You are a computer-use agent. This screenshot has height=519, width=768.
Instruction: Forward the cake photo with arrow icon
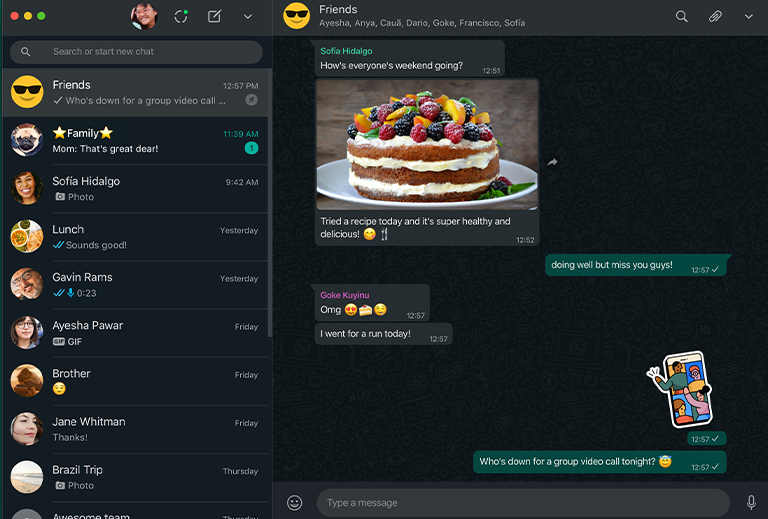[x=552, y=162]
